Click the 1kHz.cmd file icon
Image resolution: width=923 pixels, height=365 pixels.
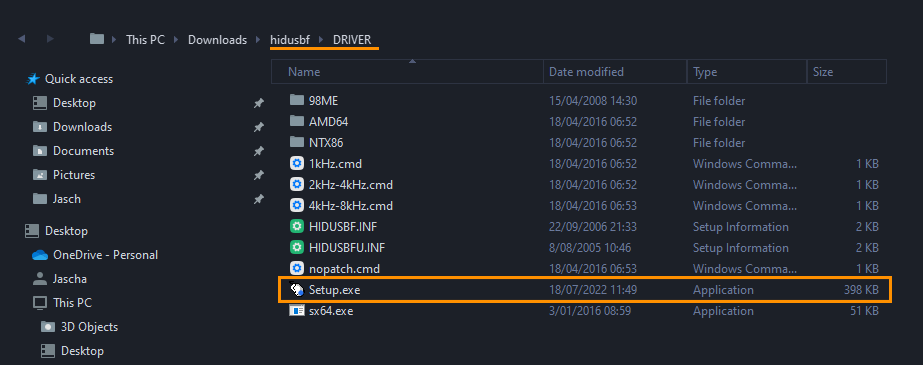coord(297,164)
